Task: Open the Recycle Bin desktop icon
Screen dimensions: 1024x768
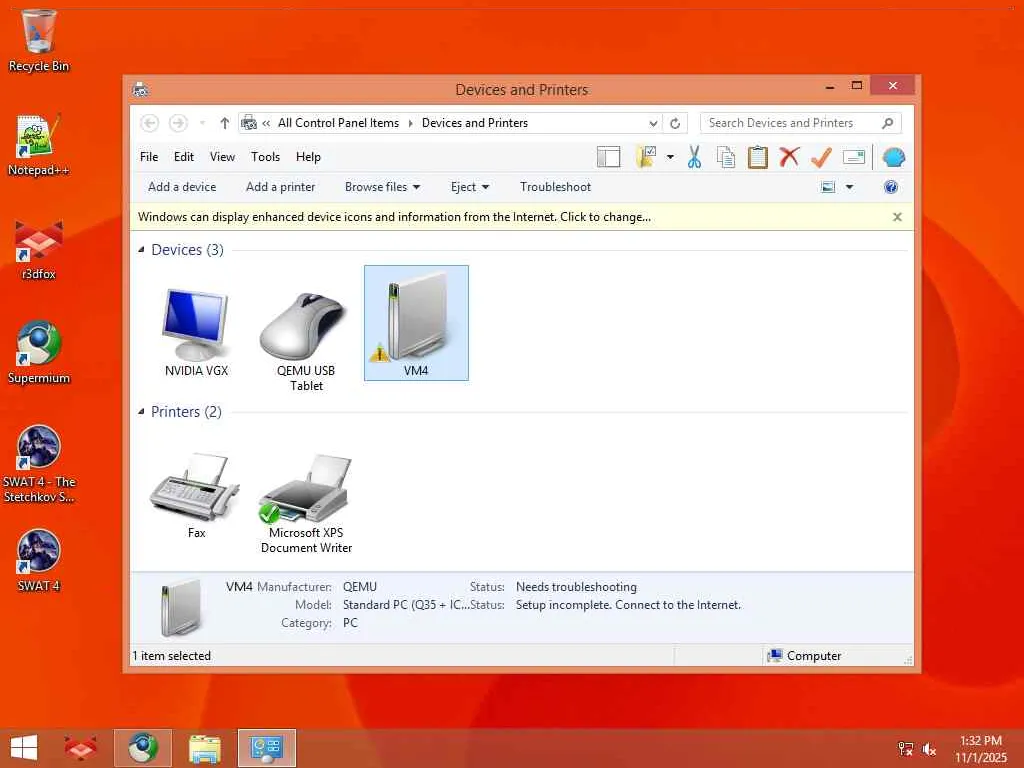Action: pyautogui.click(x=39, y=40)
